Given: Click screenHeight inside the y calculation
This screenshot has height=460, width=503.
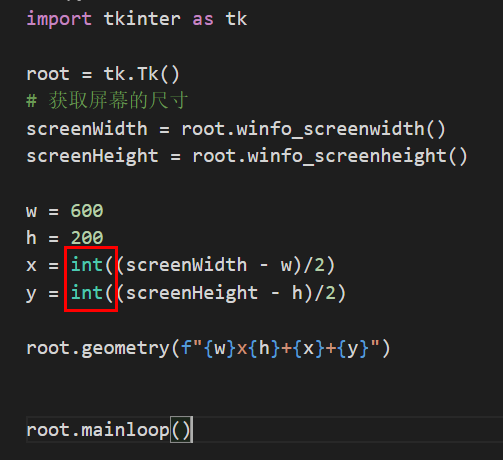Looking at the screenshot, I should pos(192,293).
